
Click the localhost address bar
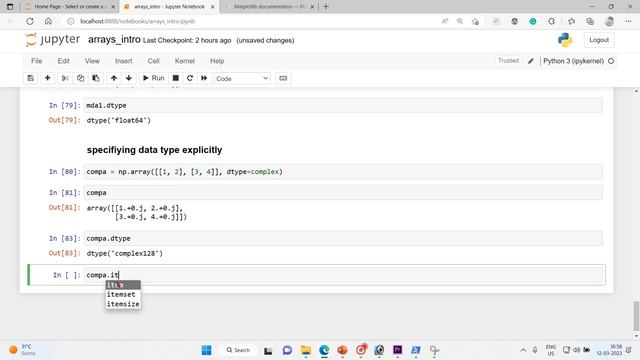pyautogui.click(x=253, y=21)
